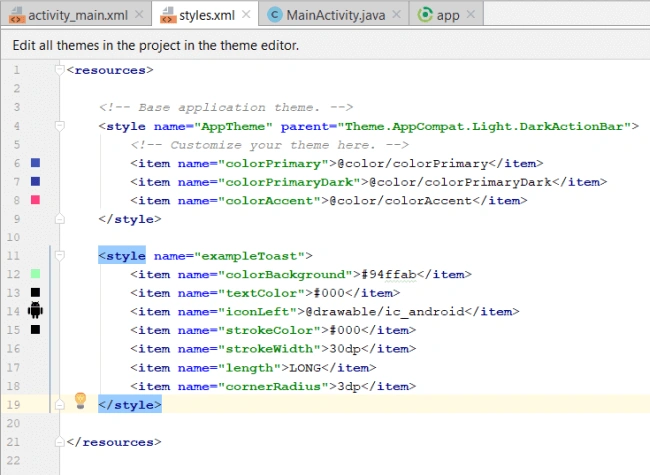Screen dimensions: 650x475
Task: Click the colorAccent pink gutter swatch
Action: tap(36, 200)
